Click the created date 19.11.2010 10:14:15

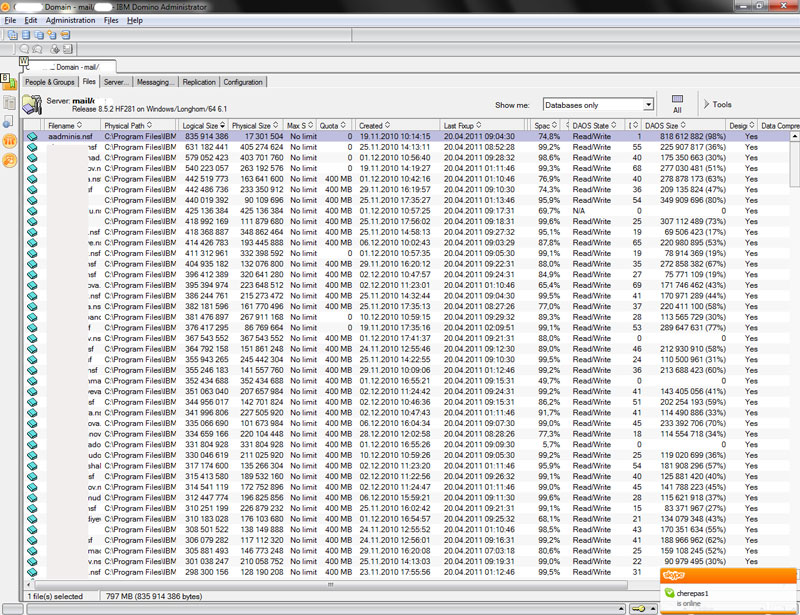pyautogui.click(x=394, y=137)
